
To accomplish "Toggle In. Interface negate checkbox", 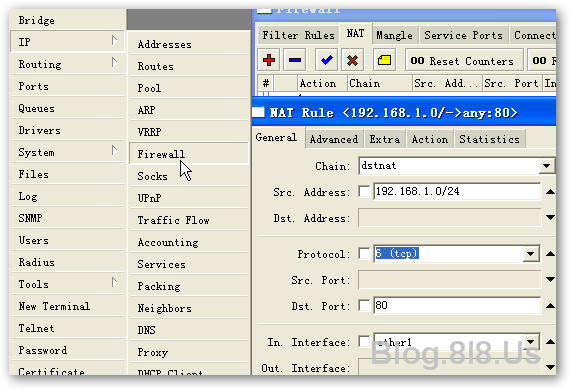I will [x=364, y=342].
